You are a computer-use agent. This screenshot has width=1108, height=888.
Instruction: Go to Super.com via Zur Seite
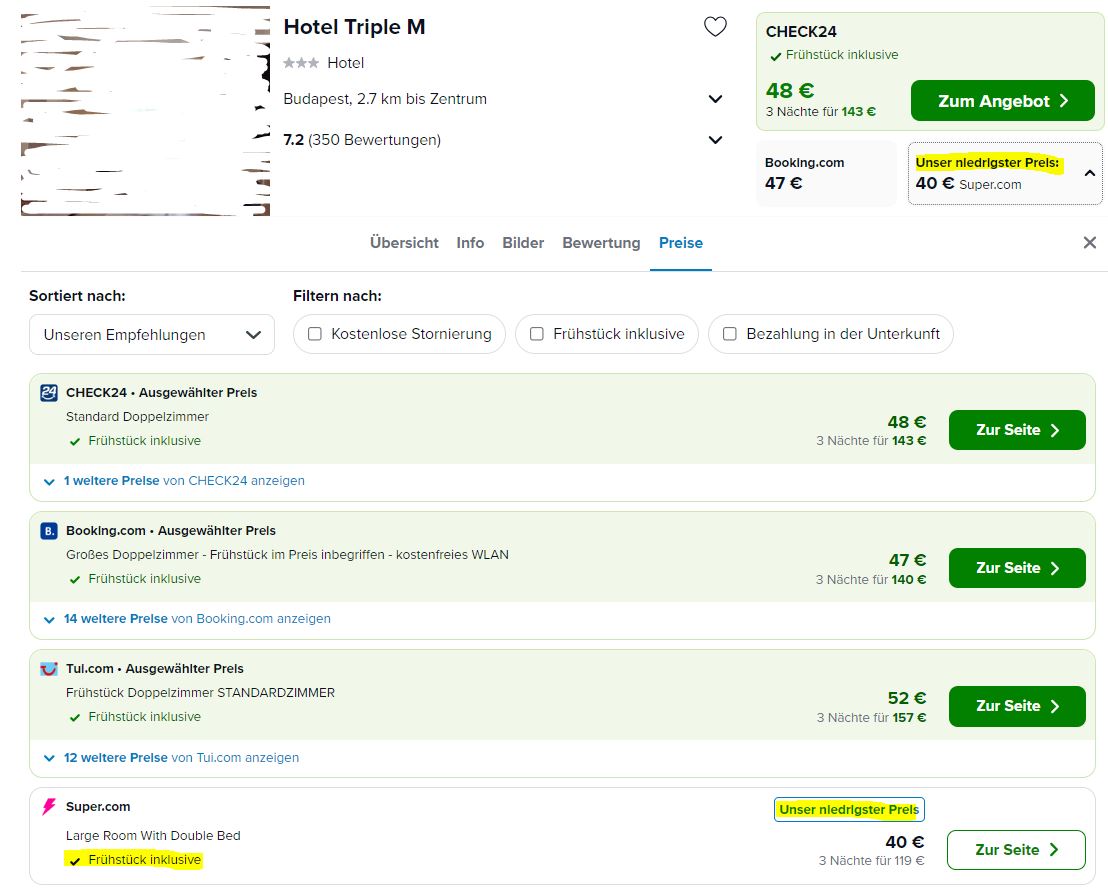[x=1016, y=850]
